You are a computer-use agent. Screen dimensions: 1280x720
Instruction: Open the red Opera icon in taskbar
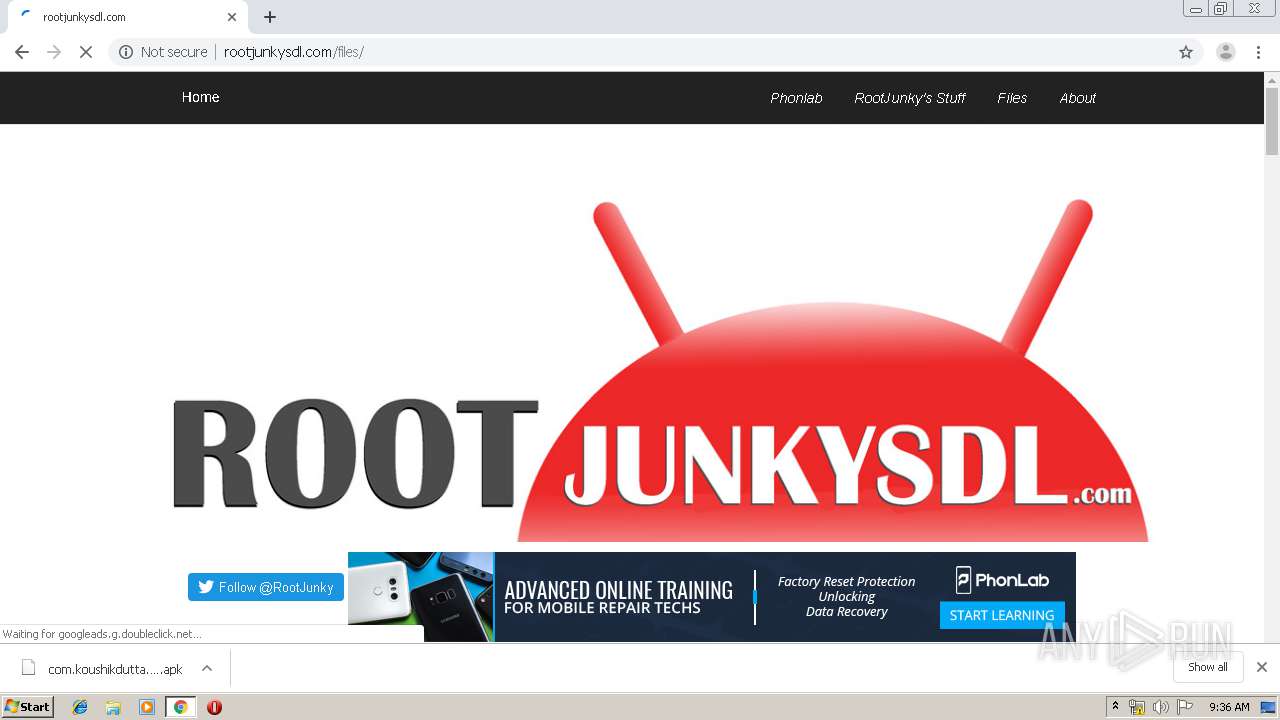(214, 707)
